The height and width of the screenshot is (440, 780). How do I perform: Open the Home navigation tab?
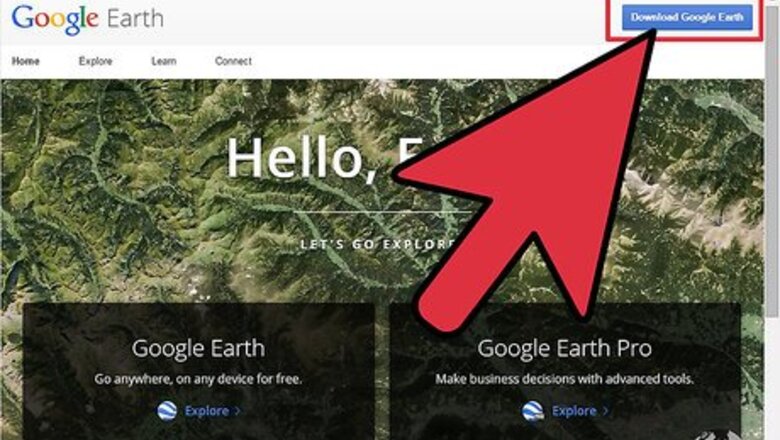pos(26,61)
